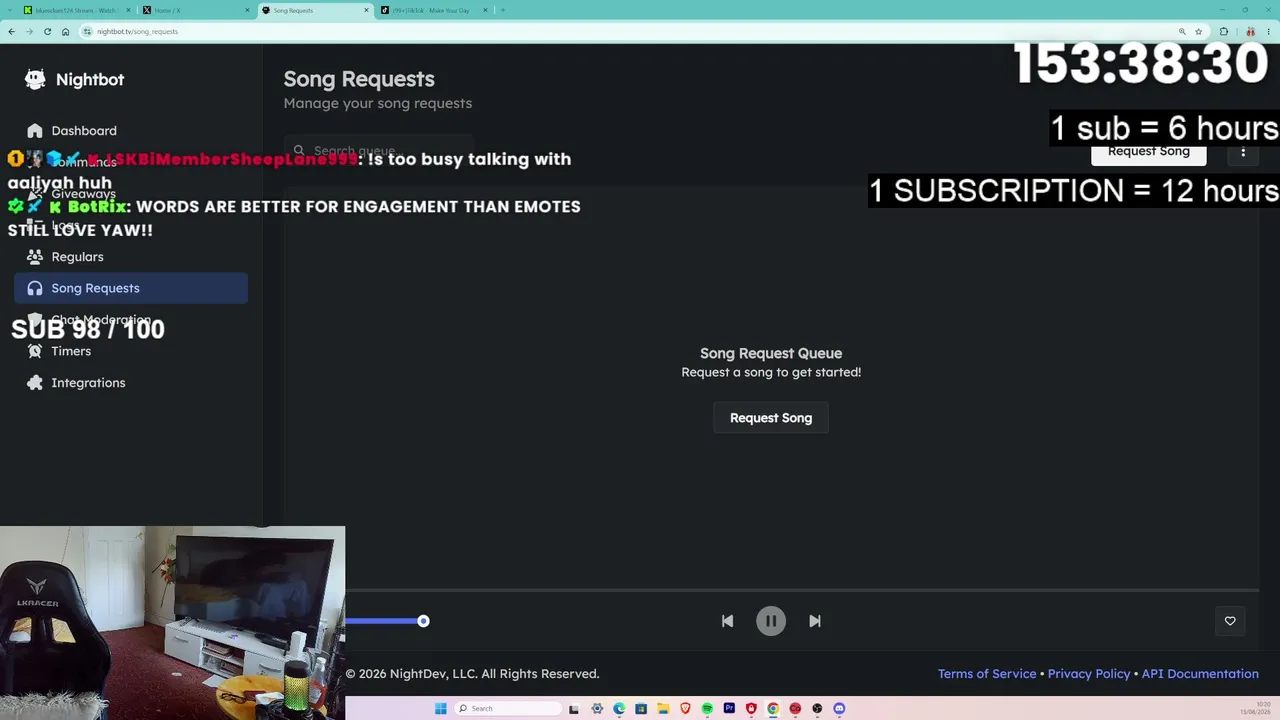Screen dimensions: 1280x720
Task: Adjust the volume slider handle
Action: [423, 621]
